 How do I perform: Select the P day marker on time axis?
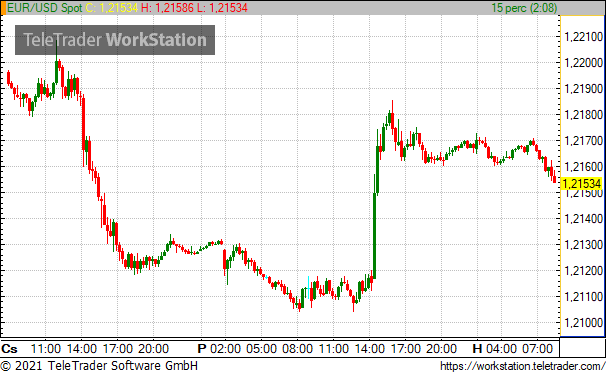202,349
